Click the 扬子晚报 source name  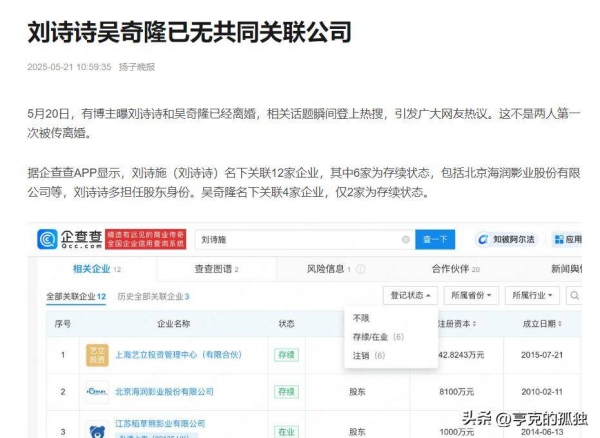137,67
